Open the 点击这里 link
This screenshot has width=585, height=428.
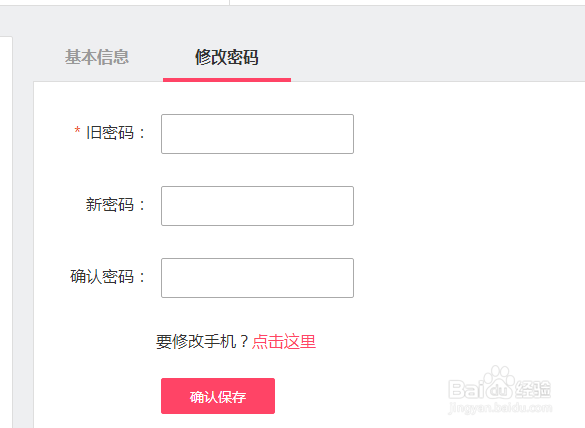point(284,341)
